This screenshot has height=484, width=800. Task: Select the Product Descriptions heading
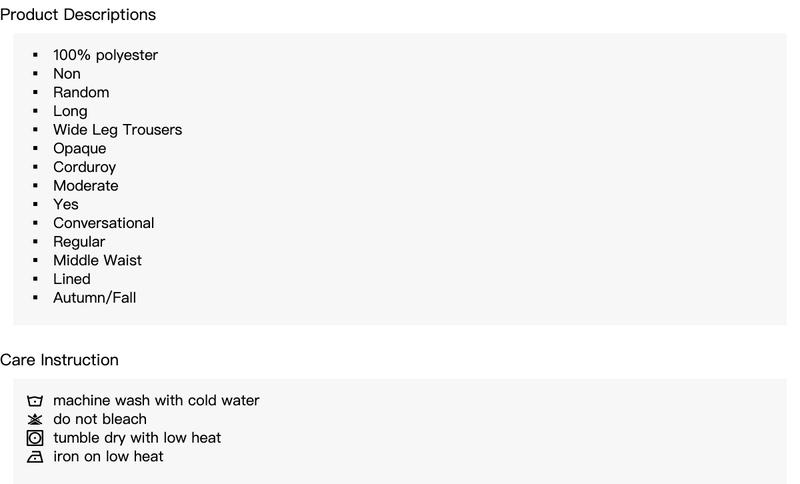(78, 15)
